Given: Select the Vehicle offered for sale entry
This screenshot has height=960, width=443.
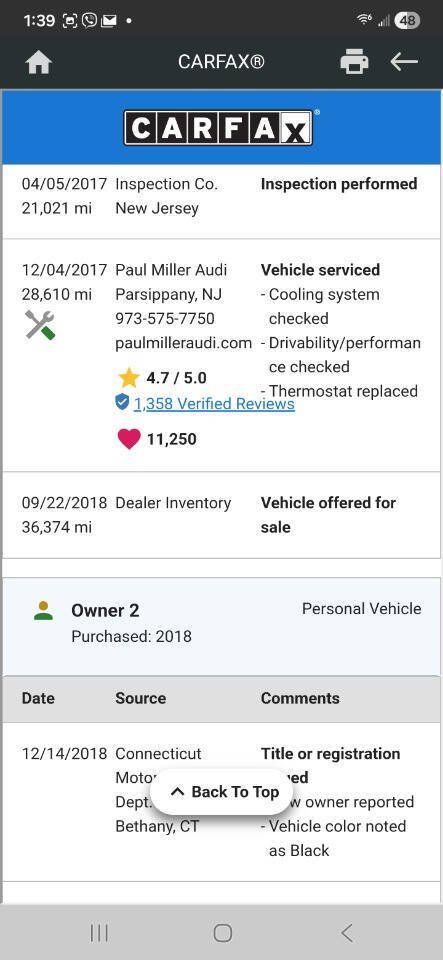Looking at the screenshot, I should point(328,515).
